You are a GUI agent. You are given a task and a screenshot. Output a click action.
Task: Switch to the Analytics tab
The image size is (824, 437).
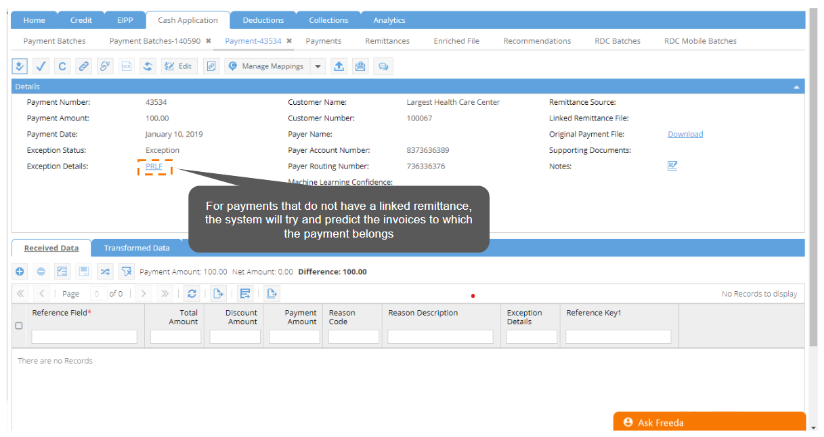point(389,20)
